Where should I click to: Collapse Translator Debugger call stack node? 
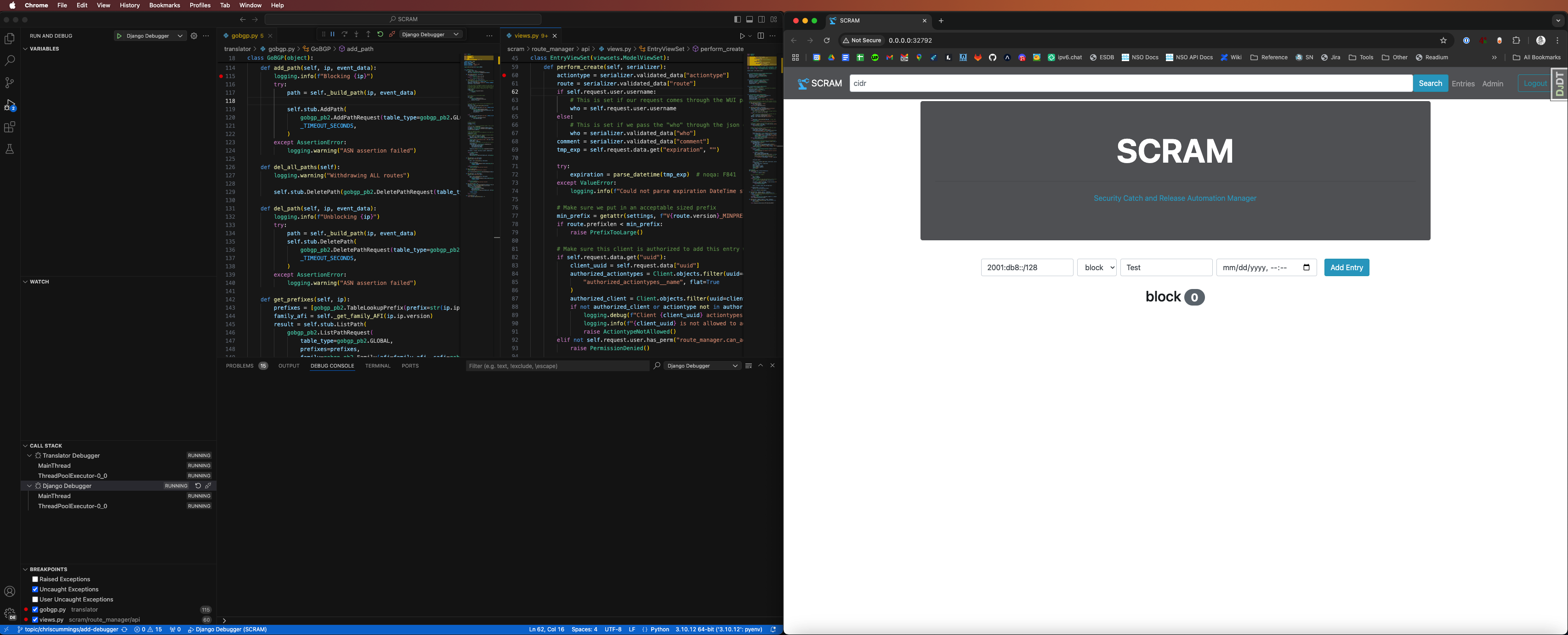(29, 455)
